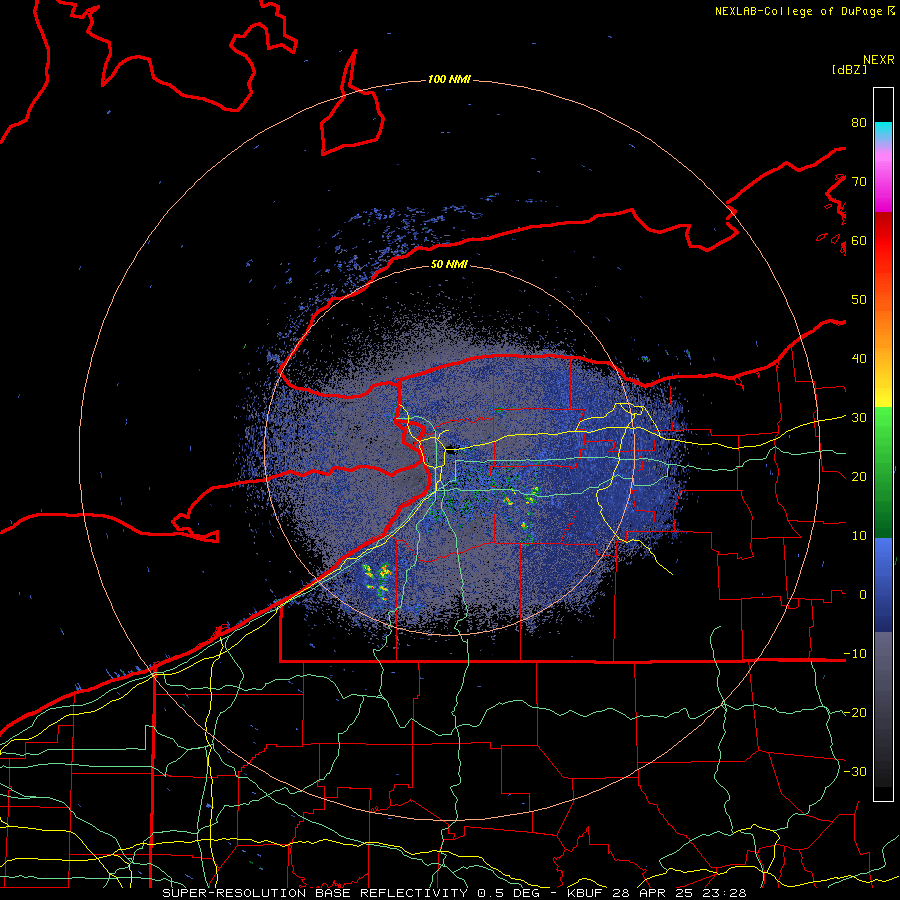900x900 pixels.
Task: Click the 80 value on the dBZ scale
Action: (x=859, y=122)
